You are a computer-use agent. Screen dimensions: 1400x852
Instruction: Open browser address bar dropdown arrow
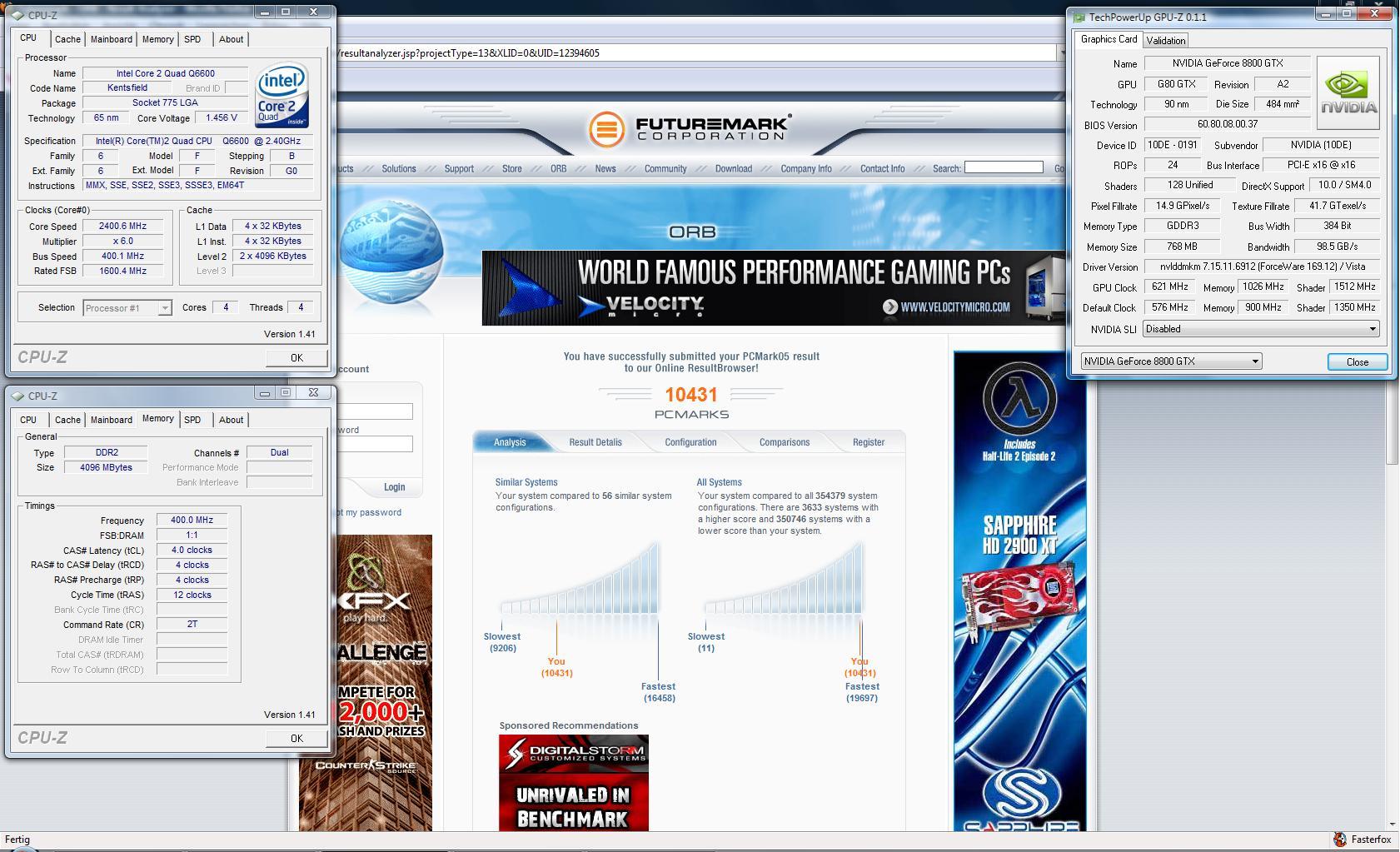click(x=1062, y=52)
